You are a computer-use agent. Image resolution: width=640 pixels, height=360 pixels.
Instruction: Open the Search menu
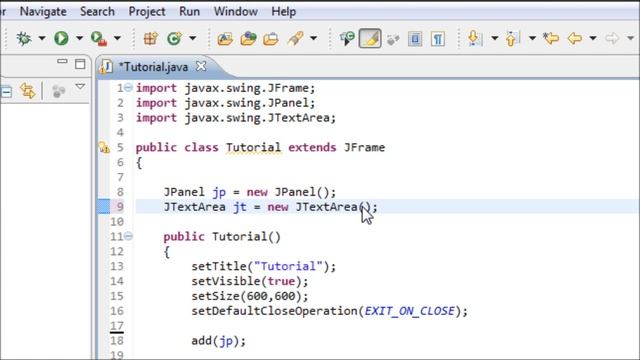(97, 11)
